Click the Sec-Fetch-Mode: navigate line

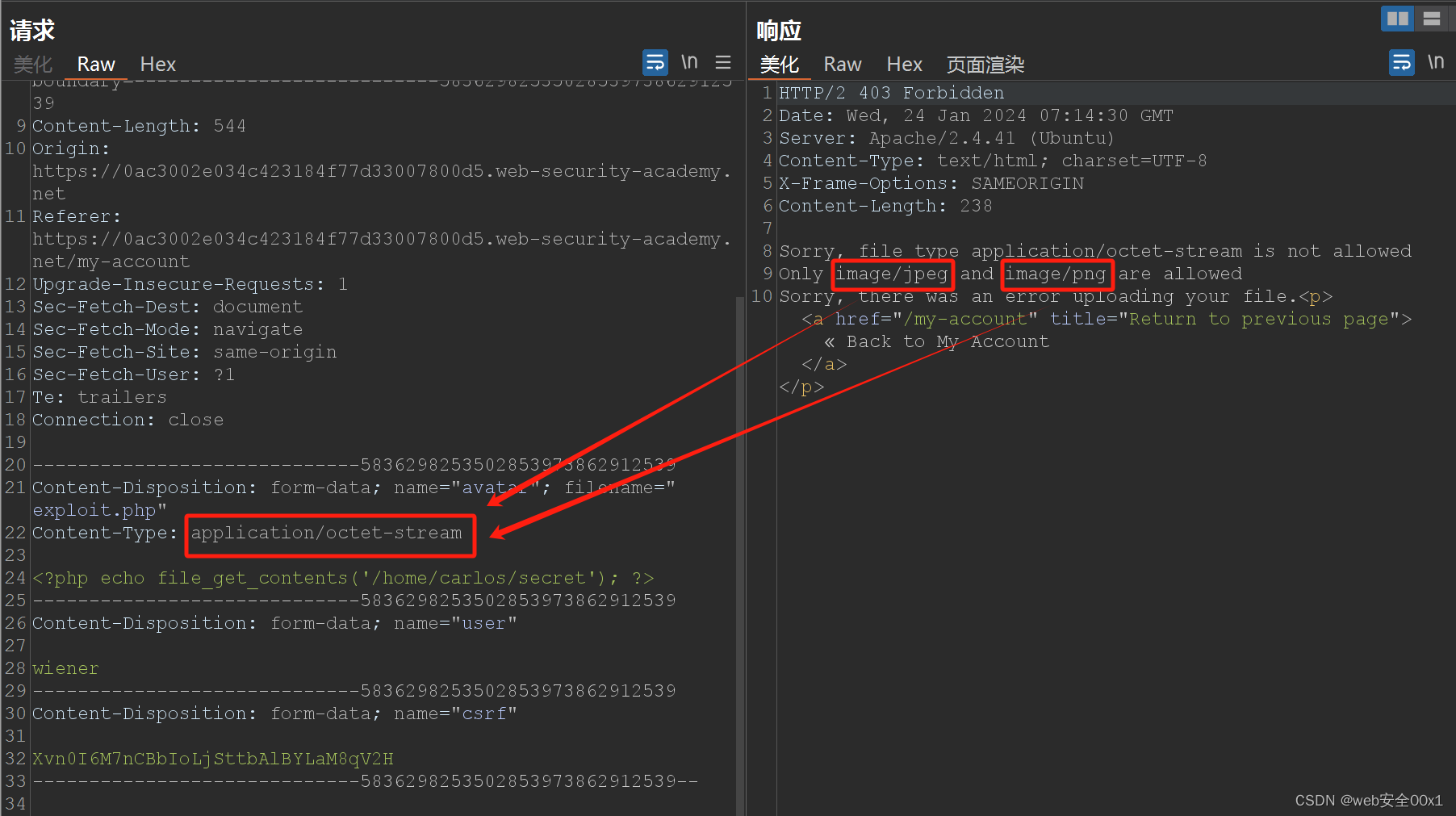(x=167, y=329)
